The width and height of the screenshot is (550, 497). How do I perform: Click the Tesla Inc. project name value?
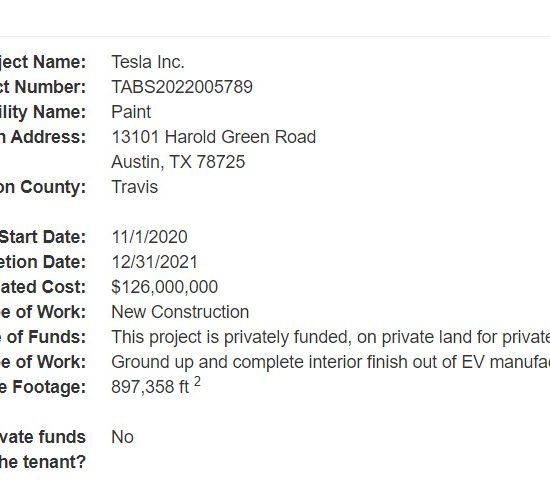148,62
